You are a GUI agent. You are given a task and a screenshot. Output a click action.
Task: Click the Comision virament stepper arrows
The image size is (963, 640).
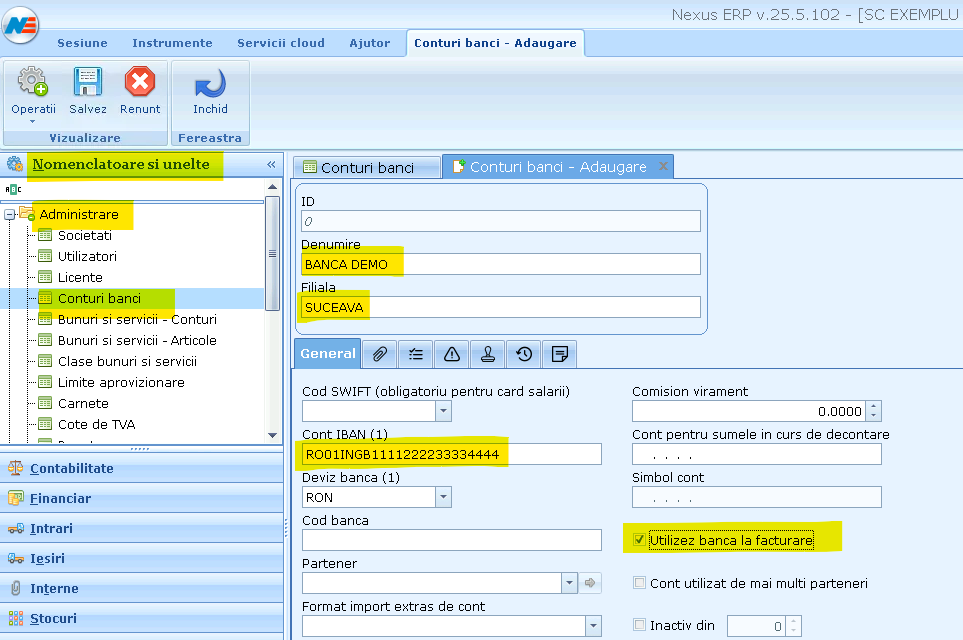[875, 411]
